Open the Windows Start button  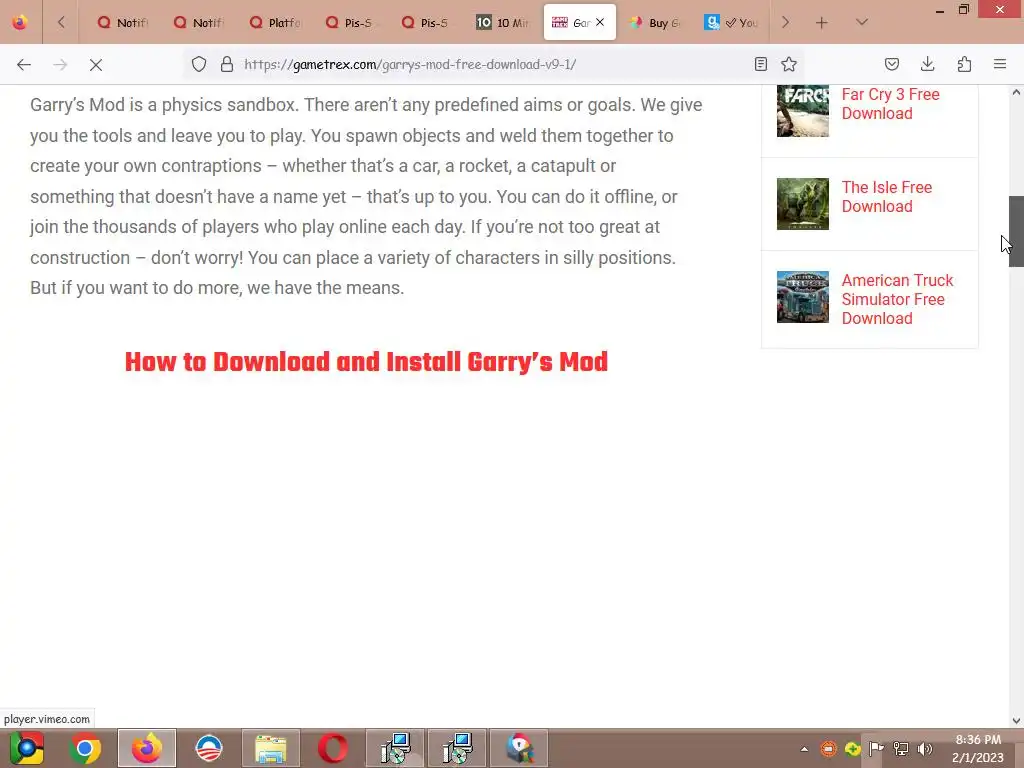(27, 748)
